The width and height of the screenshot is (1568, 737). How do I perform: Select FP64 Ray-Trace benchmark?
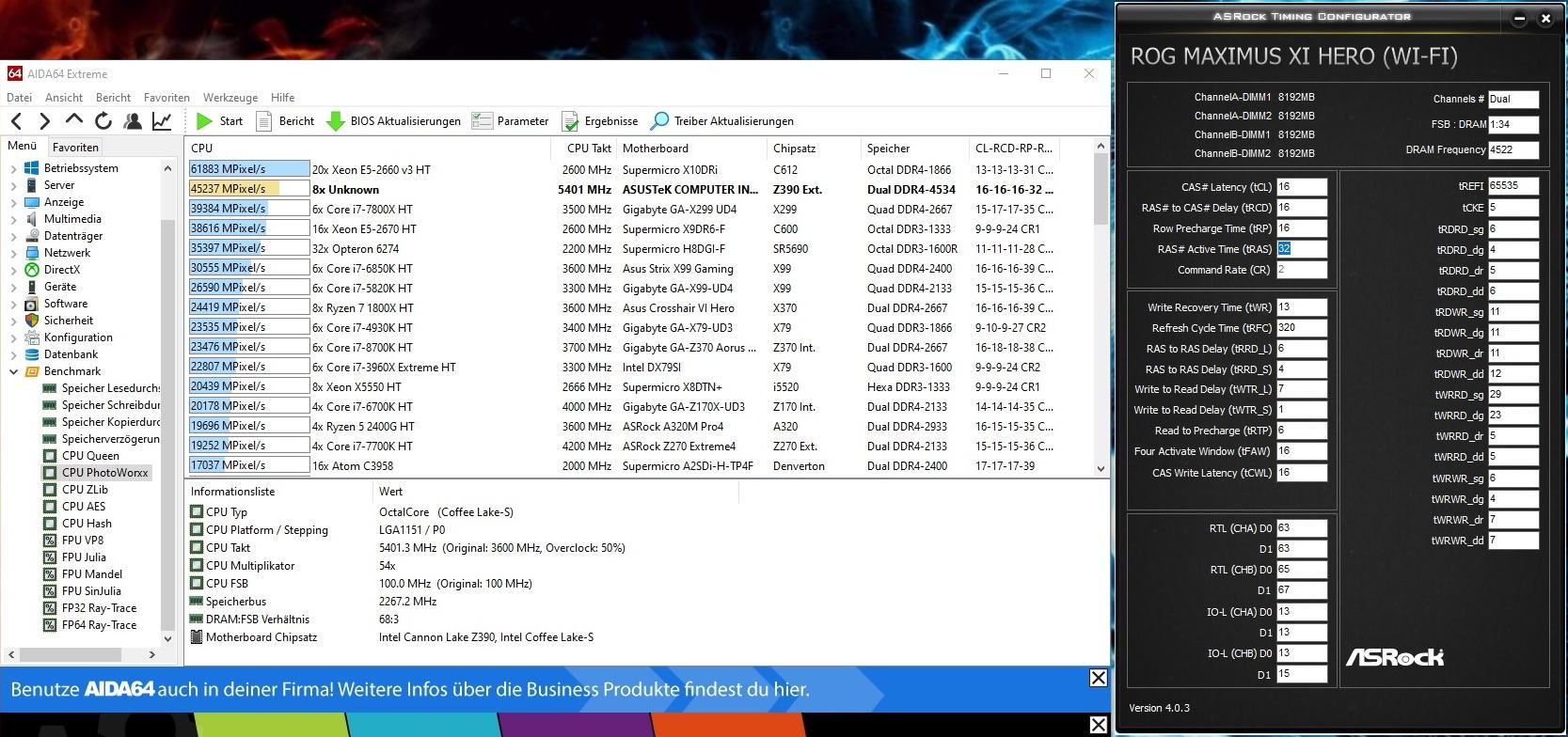pos(99,625)
